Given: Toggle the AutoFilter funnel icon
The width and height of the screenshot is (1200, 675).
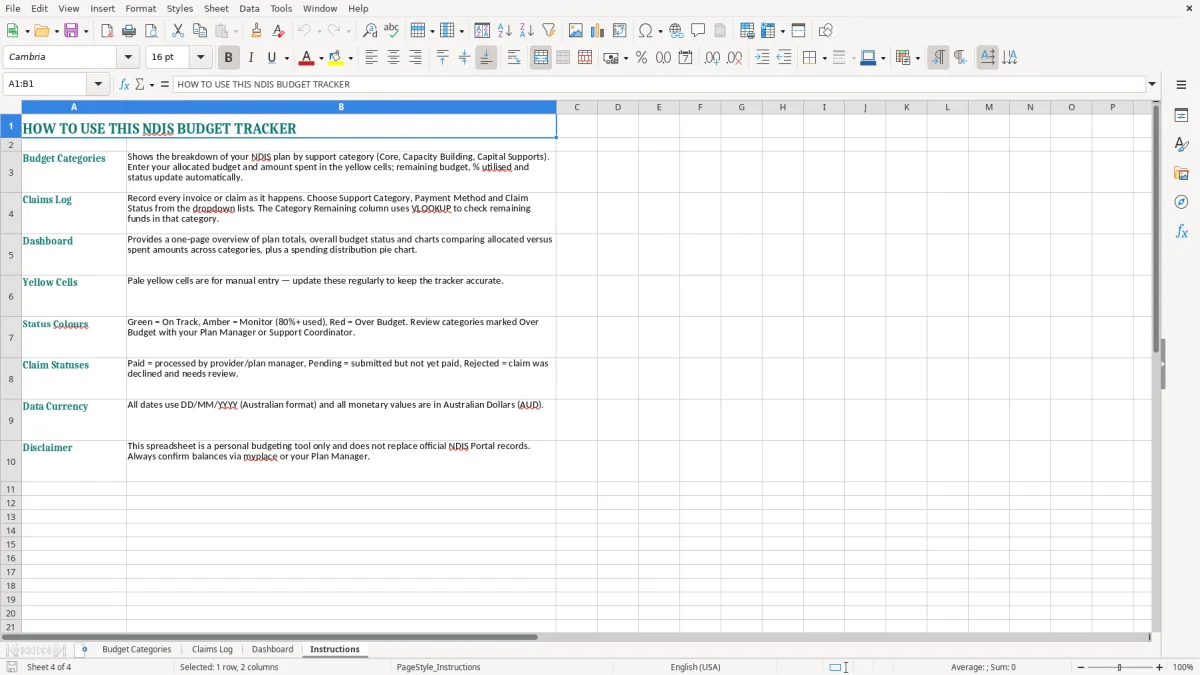Looking at the screenshot, I should (x=548, y=31).
